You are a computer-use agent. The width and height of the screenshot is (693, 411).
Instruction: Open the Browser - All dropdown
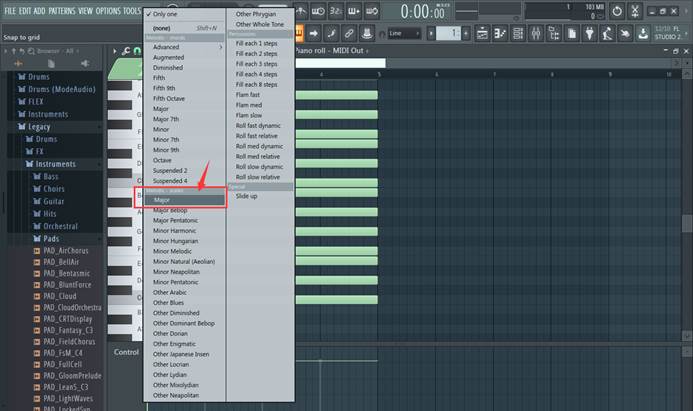(x=57, y=51)
